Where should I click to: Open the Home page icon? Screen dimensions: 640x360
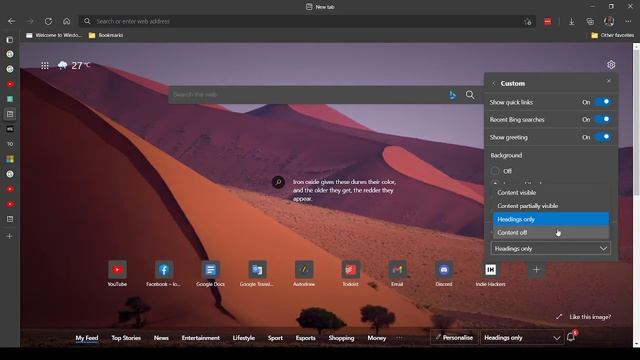(x=67, y=21)
